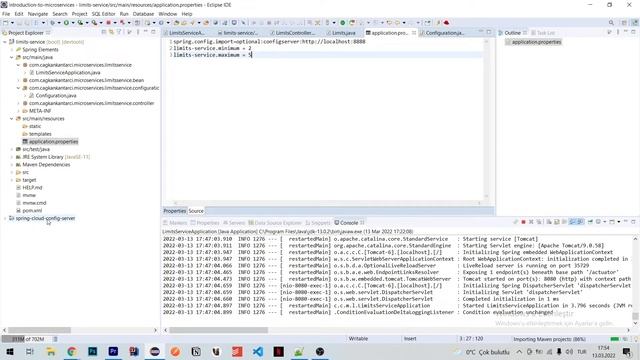
Task: Expand the spring-cloud-config-server project
Action: pos(5,218)
